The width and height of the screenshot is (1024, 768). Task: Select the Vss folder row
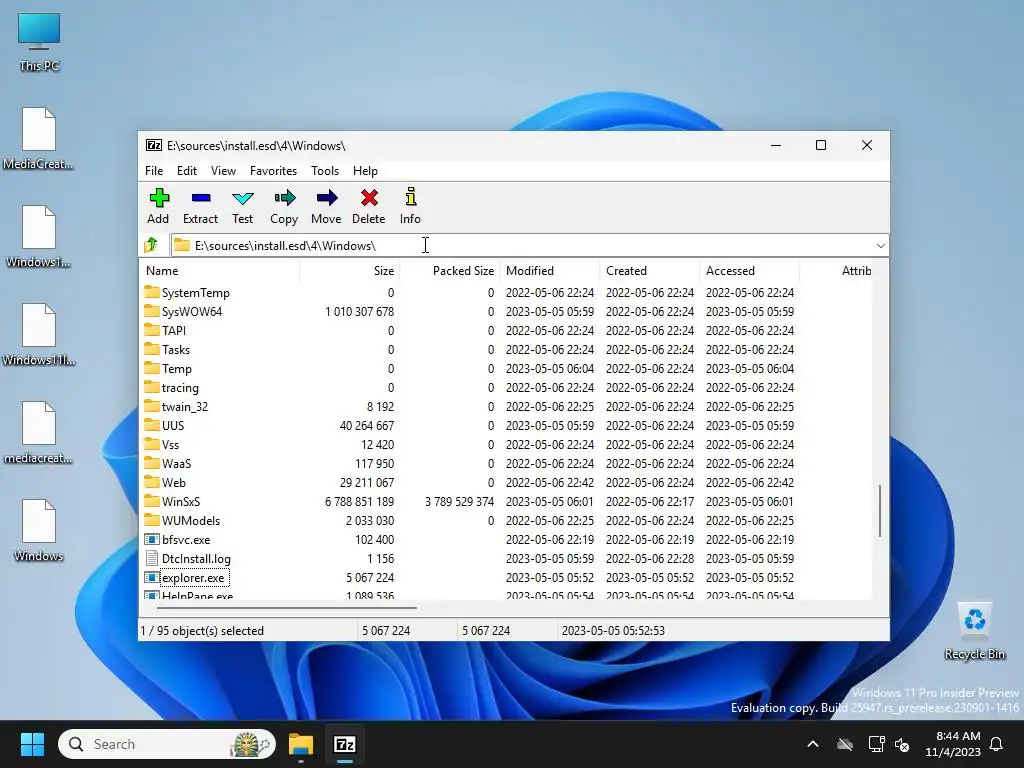click(x=505, y=444)
